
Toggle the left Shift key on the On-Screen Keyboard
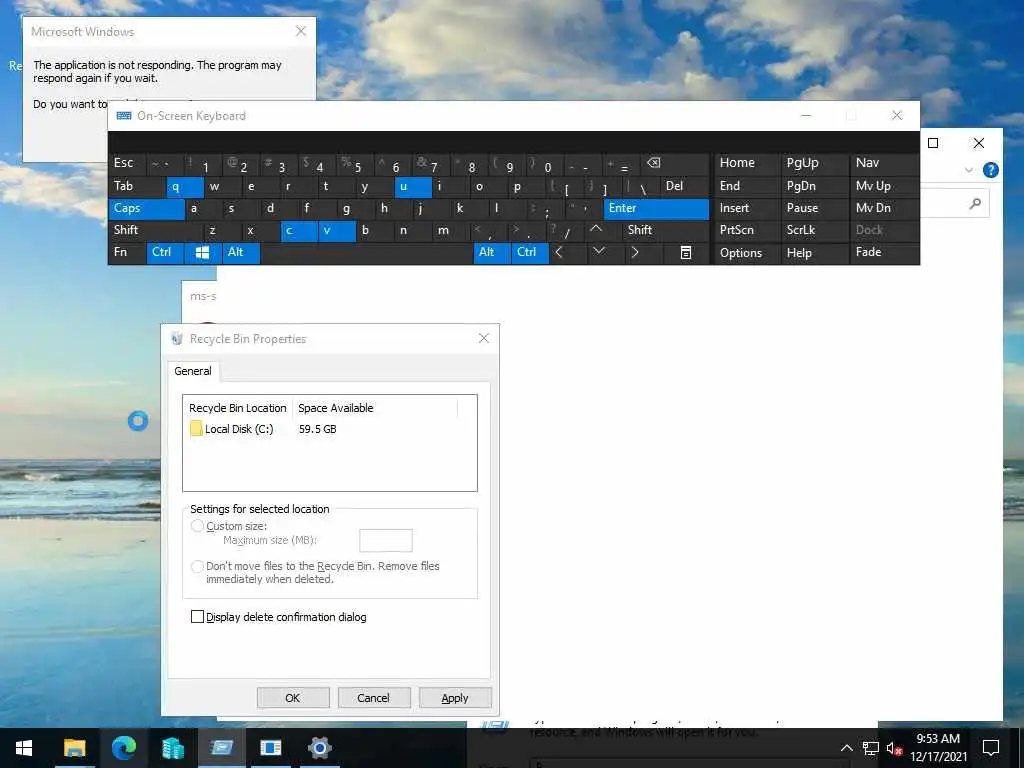pos(156,230)
